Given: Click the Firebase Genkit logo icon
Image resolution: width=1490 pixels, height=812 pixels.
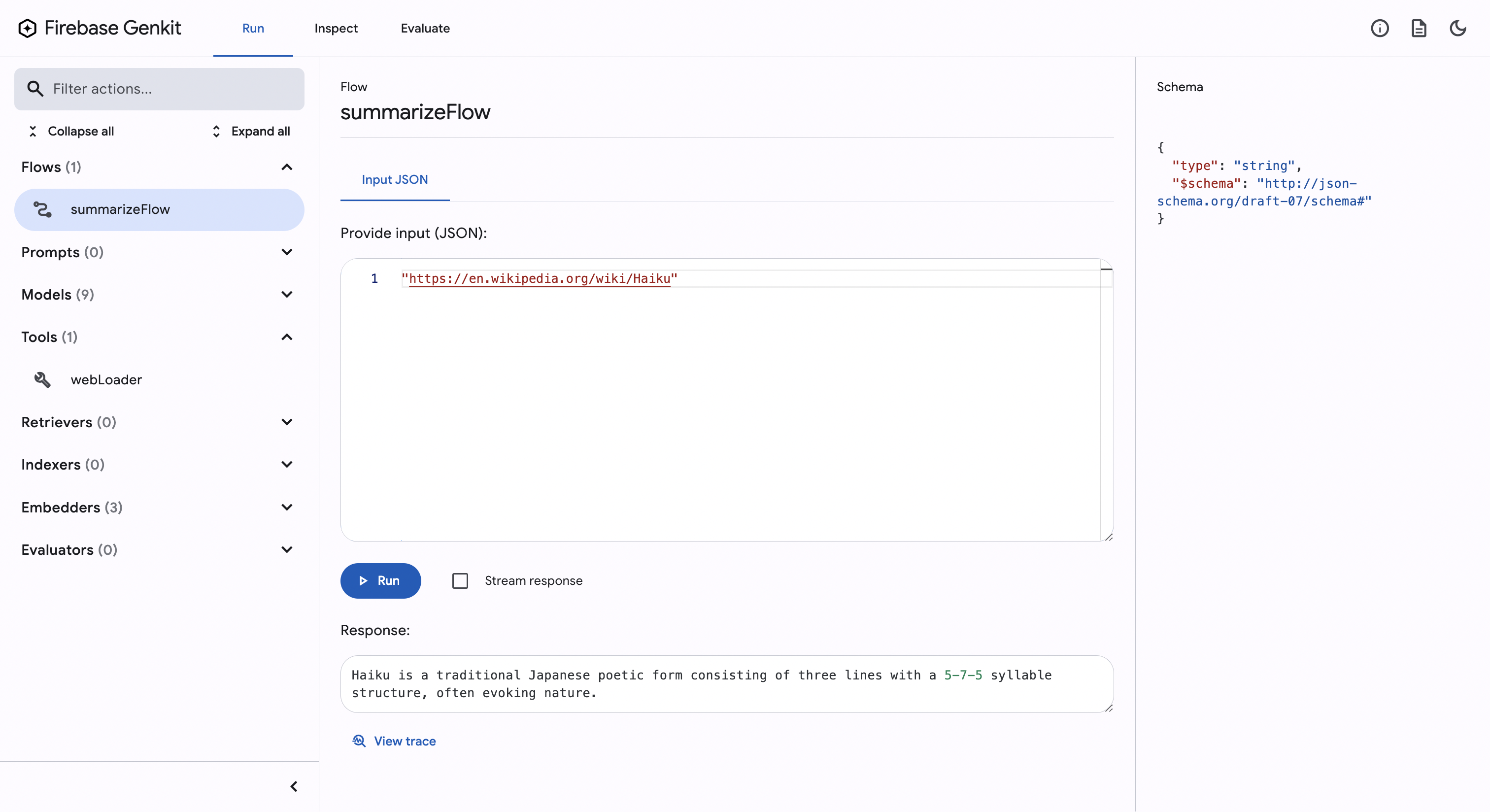Looking at the screenshot, I should tap(27, 28).
